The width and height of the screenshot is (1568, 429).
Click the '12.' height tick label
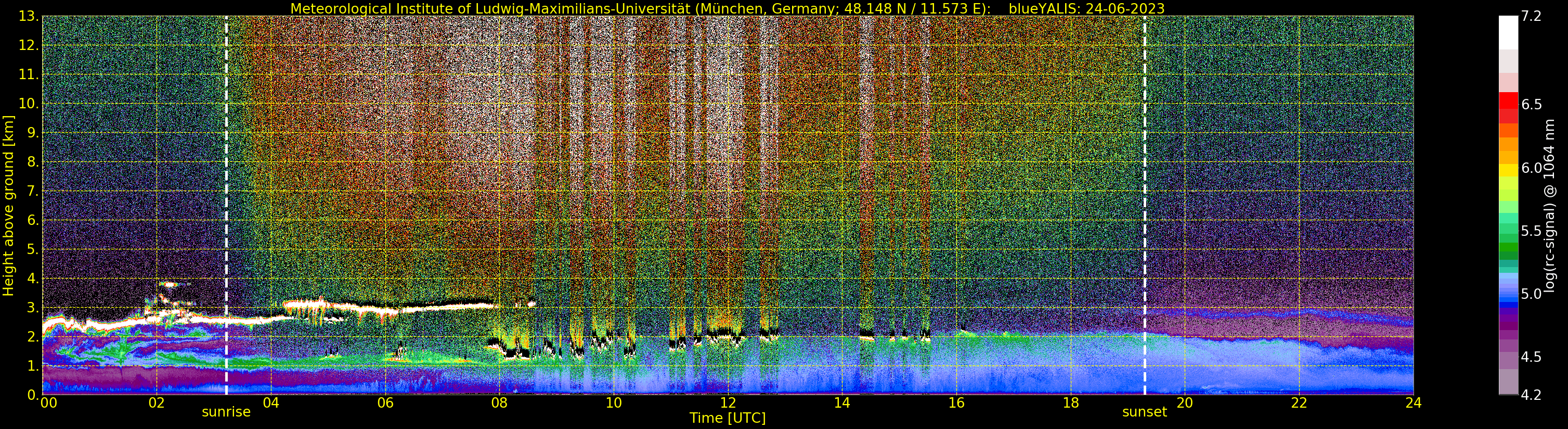pyautogui.click(x=29, y=46)
